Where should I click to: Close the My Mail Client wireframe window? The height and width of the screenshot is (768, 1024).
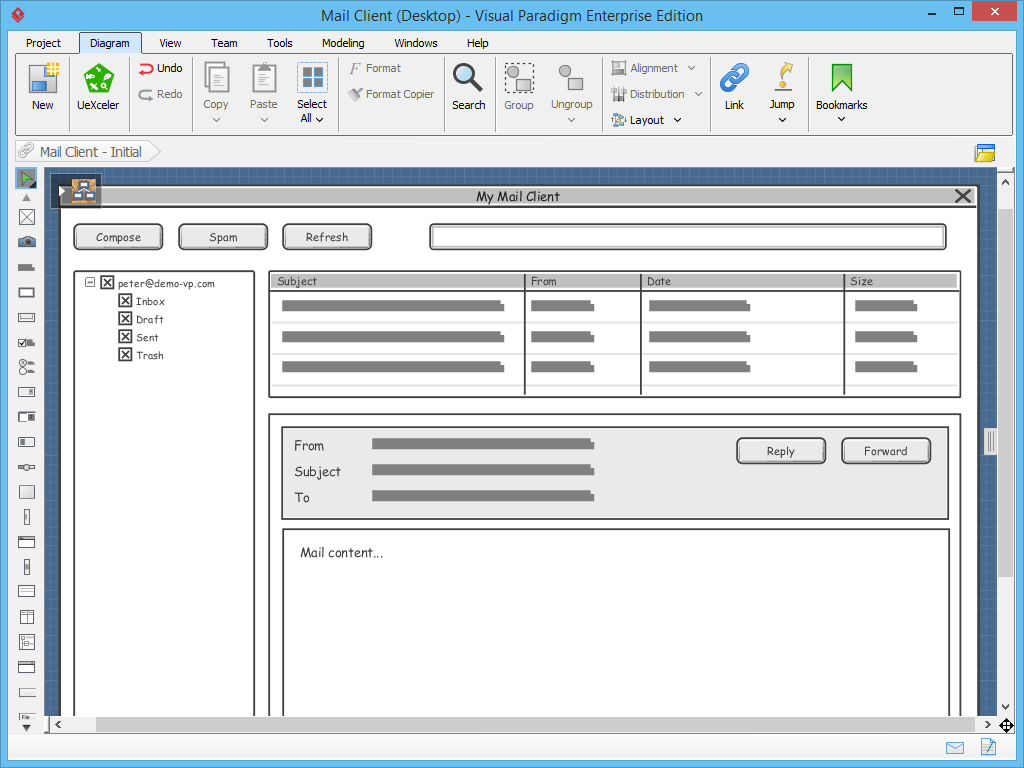pos(963,196)
